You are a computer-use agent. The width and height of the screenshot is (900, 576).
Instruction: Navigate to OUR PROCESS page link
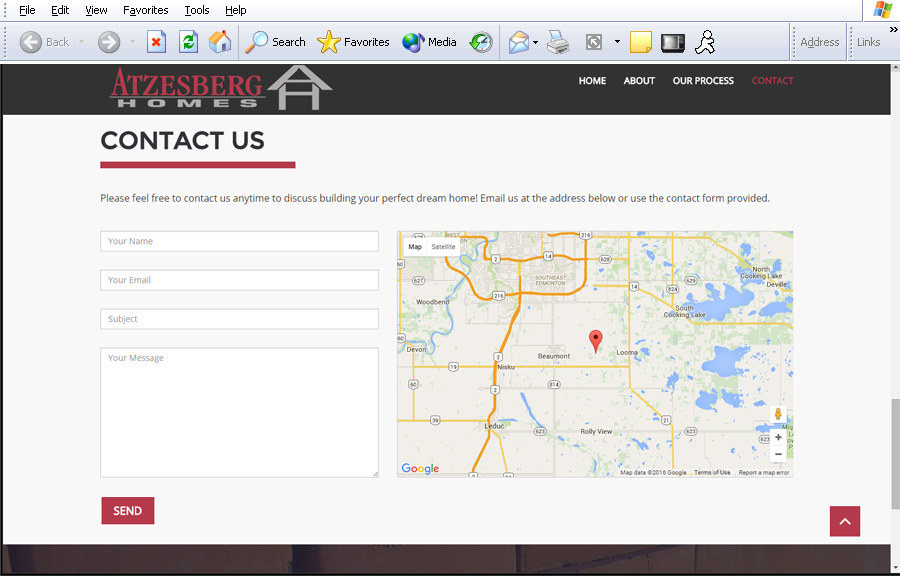[703, 81]
